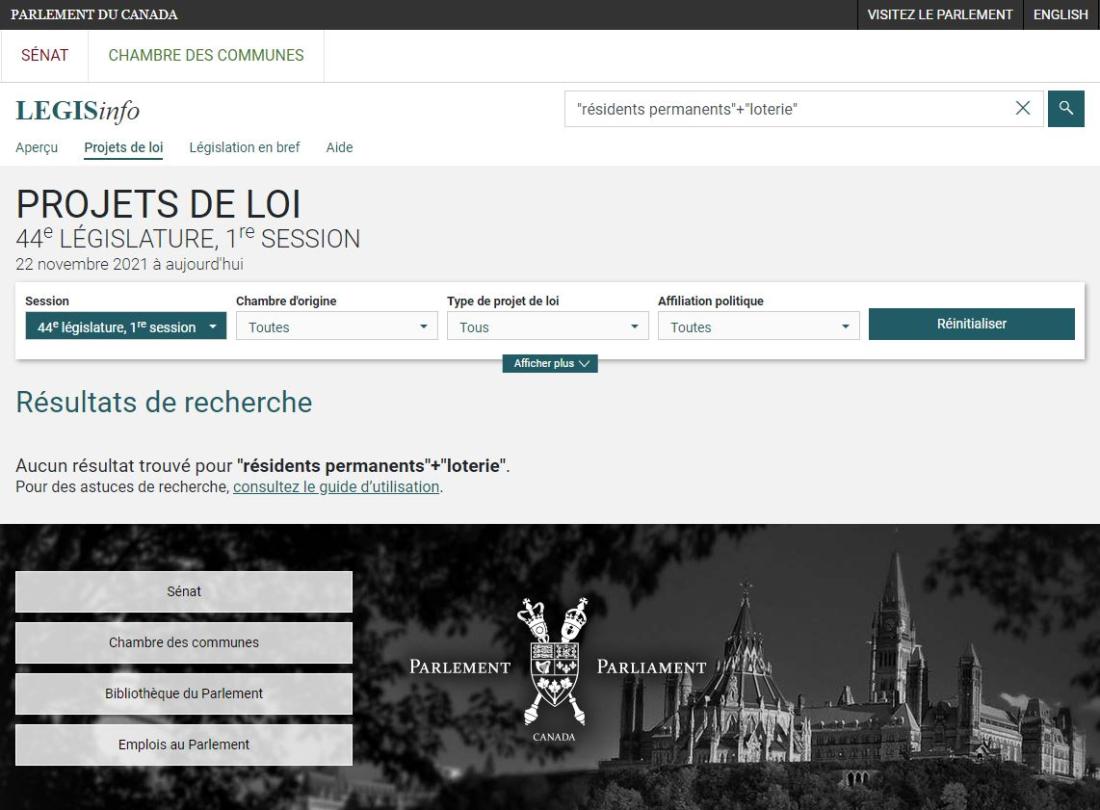The height and width of the screenshot is (810, 1100).
Task: Click the 22 novembre 2021 à aujourd'hui text
Action: pyautogui.click(x=130, y=264)
